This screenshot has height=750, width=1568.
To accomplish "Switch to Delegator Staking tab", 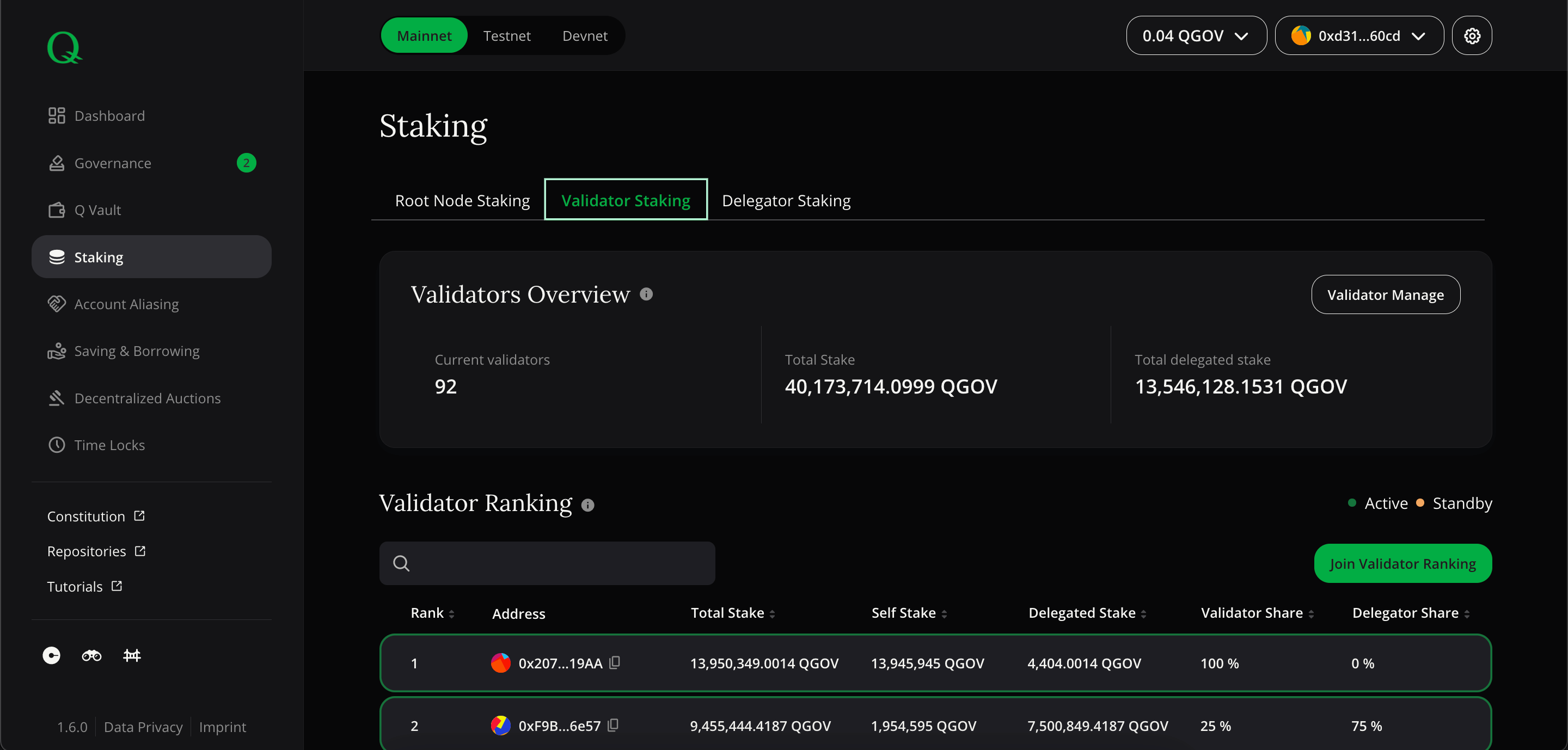I will (x=786, y=201).
